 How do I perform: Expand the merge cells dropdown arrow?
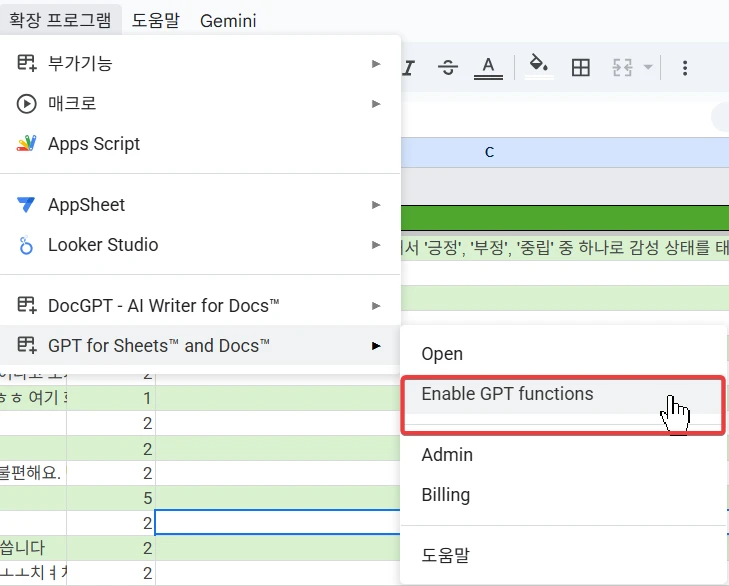click(x=648, y=68)
